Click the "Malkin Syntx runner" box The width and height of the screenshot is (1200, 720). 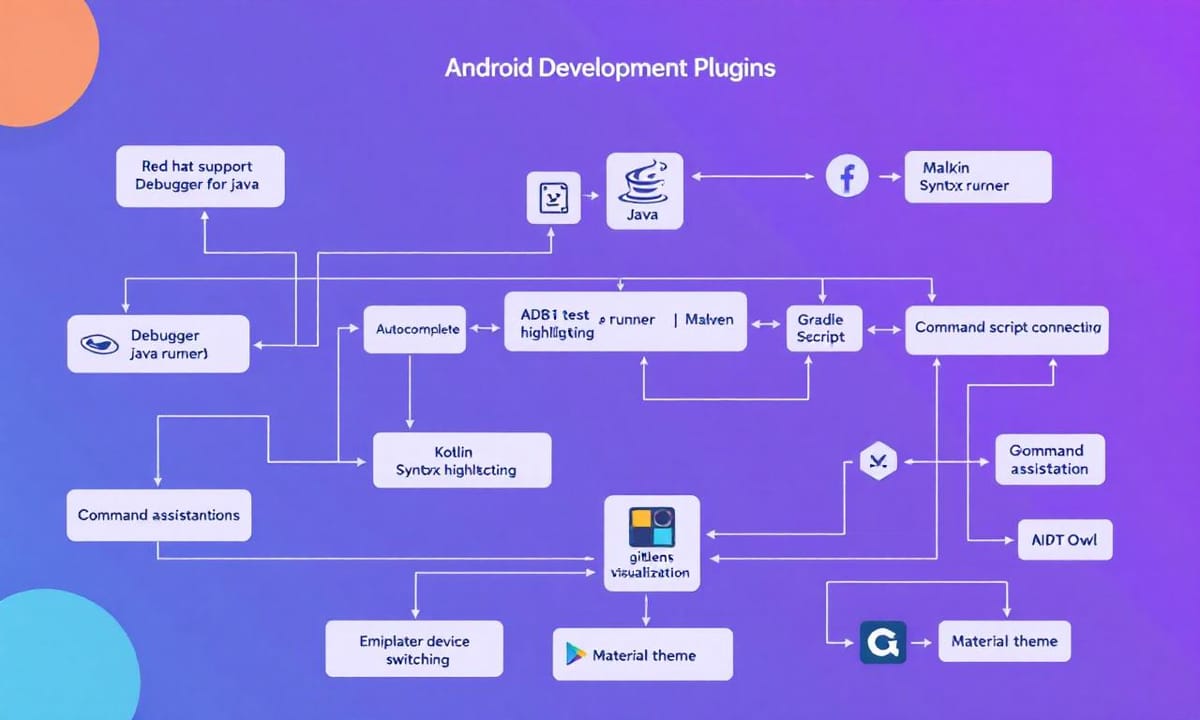tap(978, 177)
